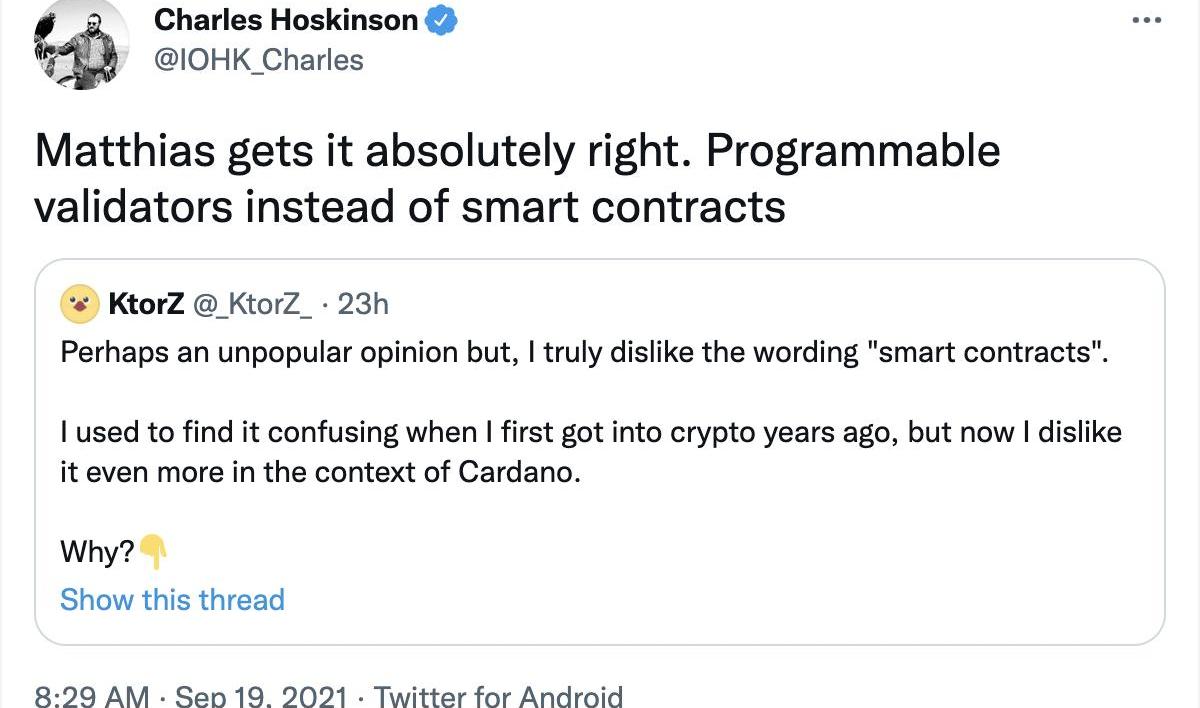Viewport: 1200px width, 708px height.
Task: Click the 8:29 AM tweet time
Action: (x=92, y=697)
